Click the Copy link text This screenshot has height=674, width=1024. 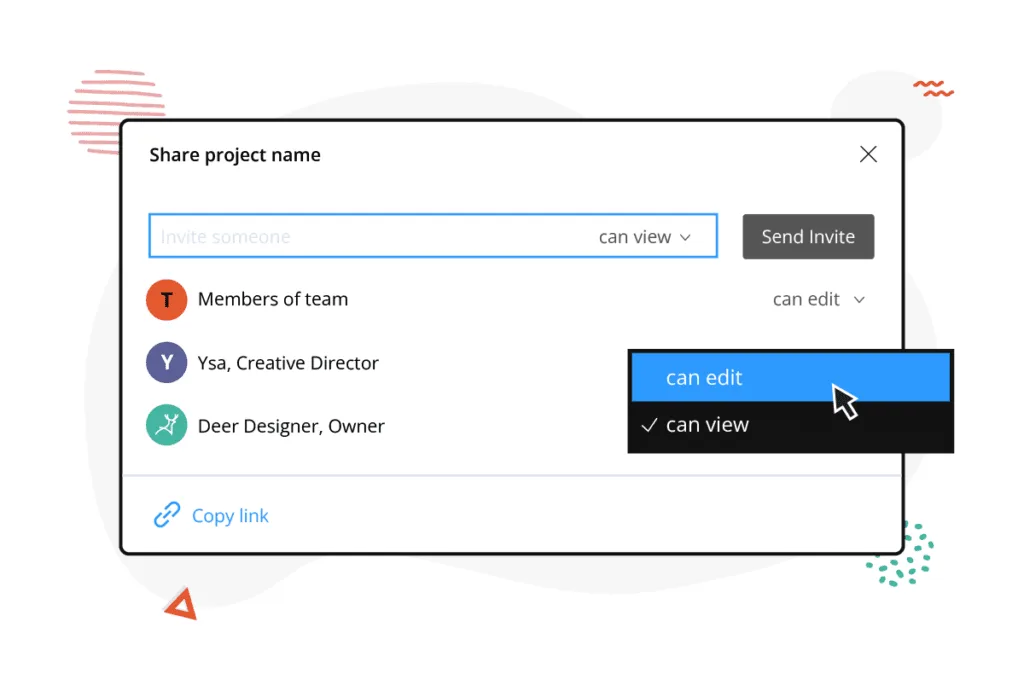(x=230, y=516)
